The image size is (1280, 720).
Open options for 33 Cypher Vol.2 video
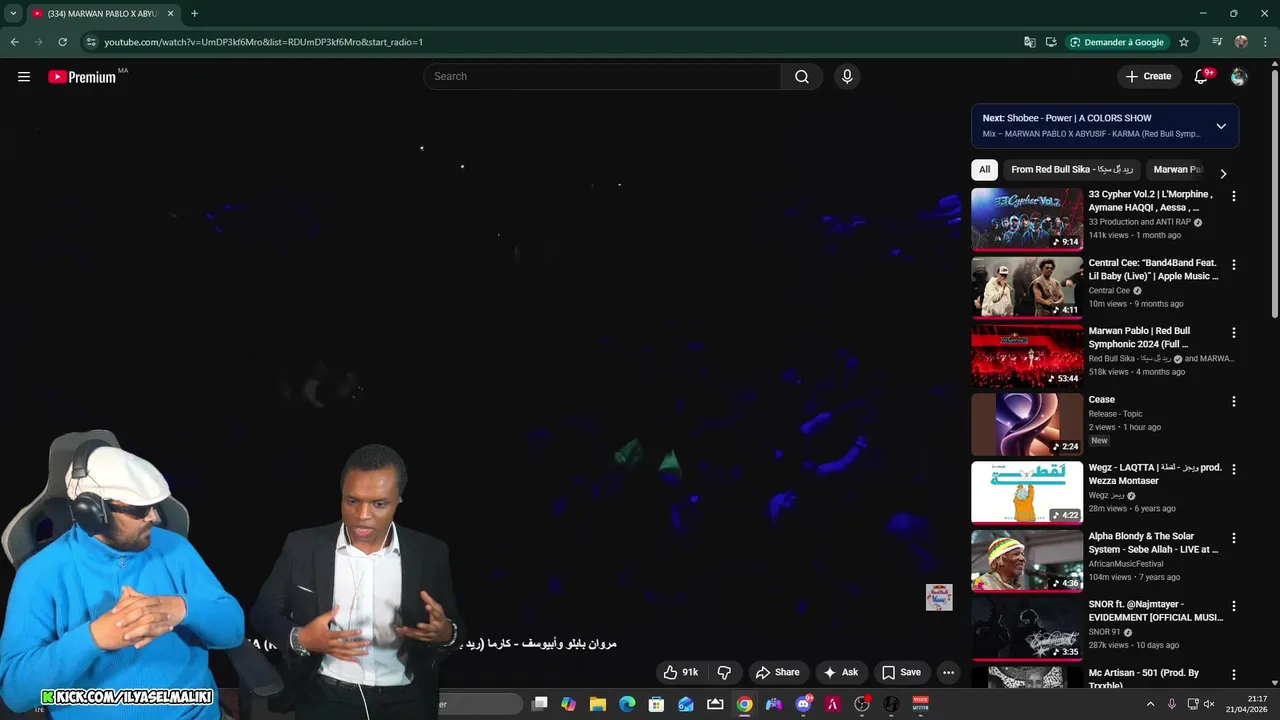(1233, 197)
